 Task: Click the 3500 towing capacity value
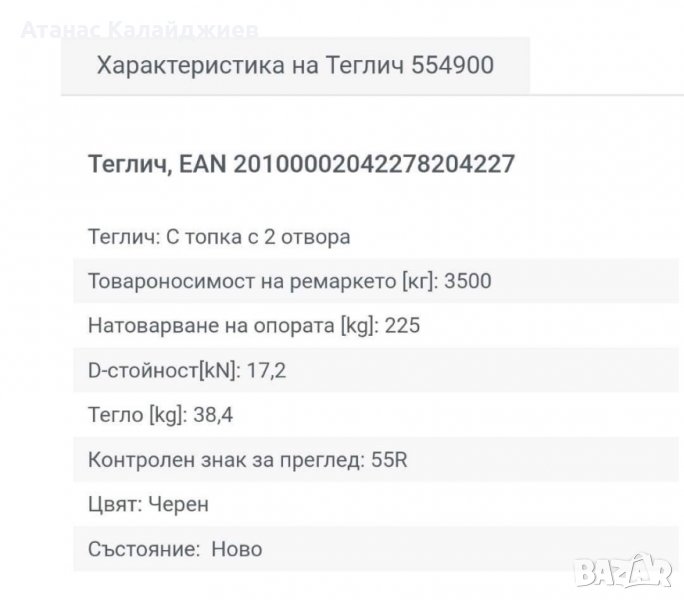[x=469, y=281]
